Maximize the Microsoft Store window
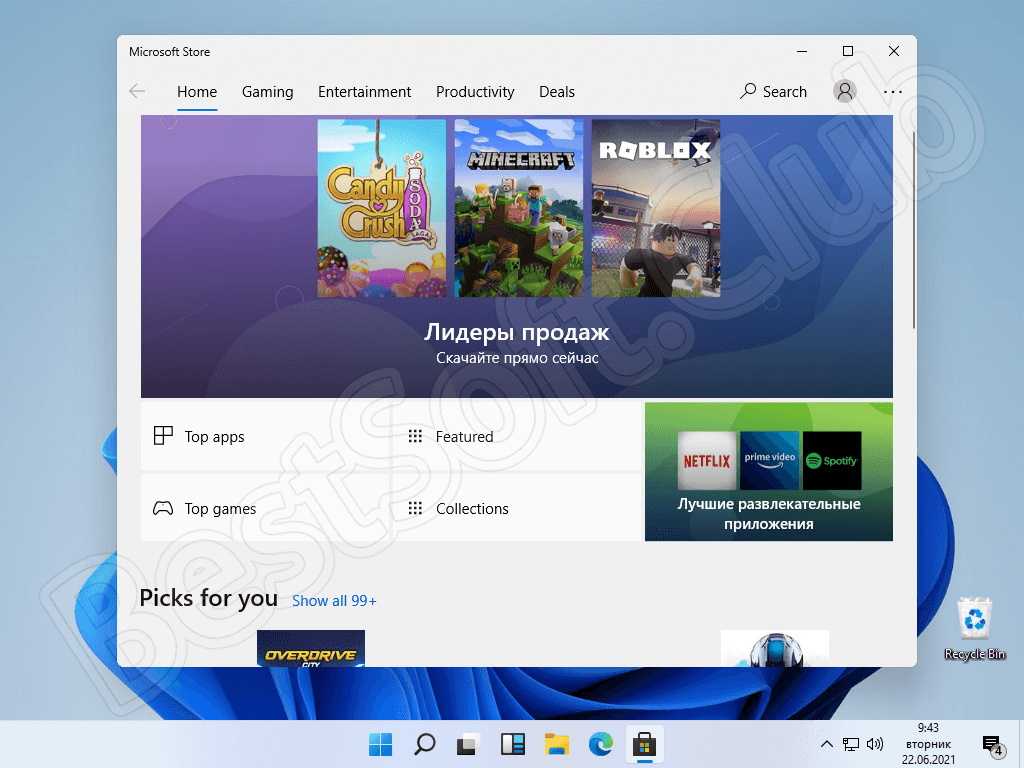 pos(848,51)
